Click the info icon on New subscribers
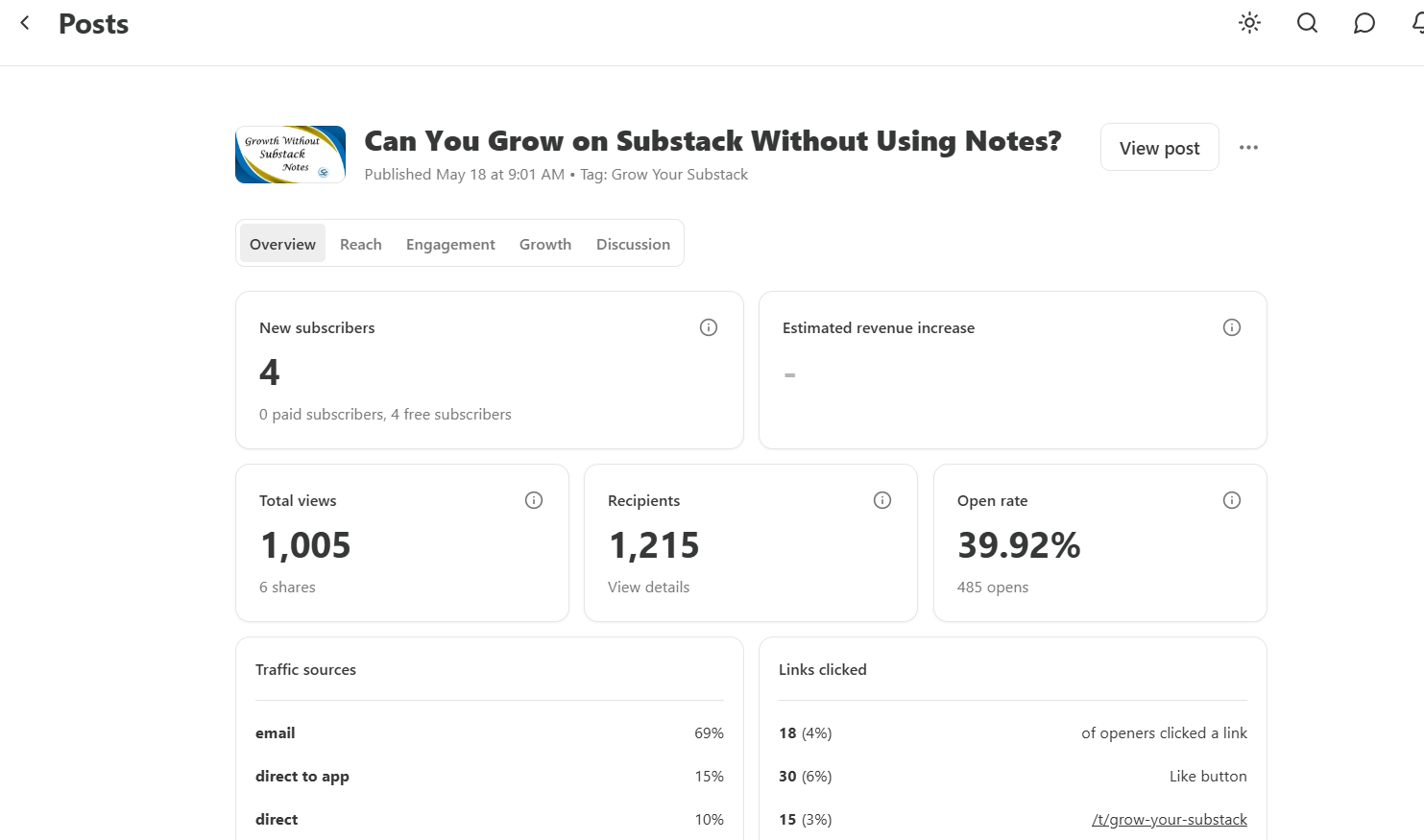Viewport: 1424px width, 840px height. coord(709,327)
